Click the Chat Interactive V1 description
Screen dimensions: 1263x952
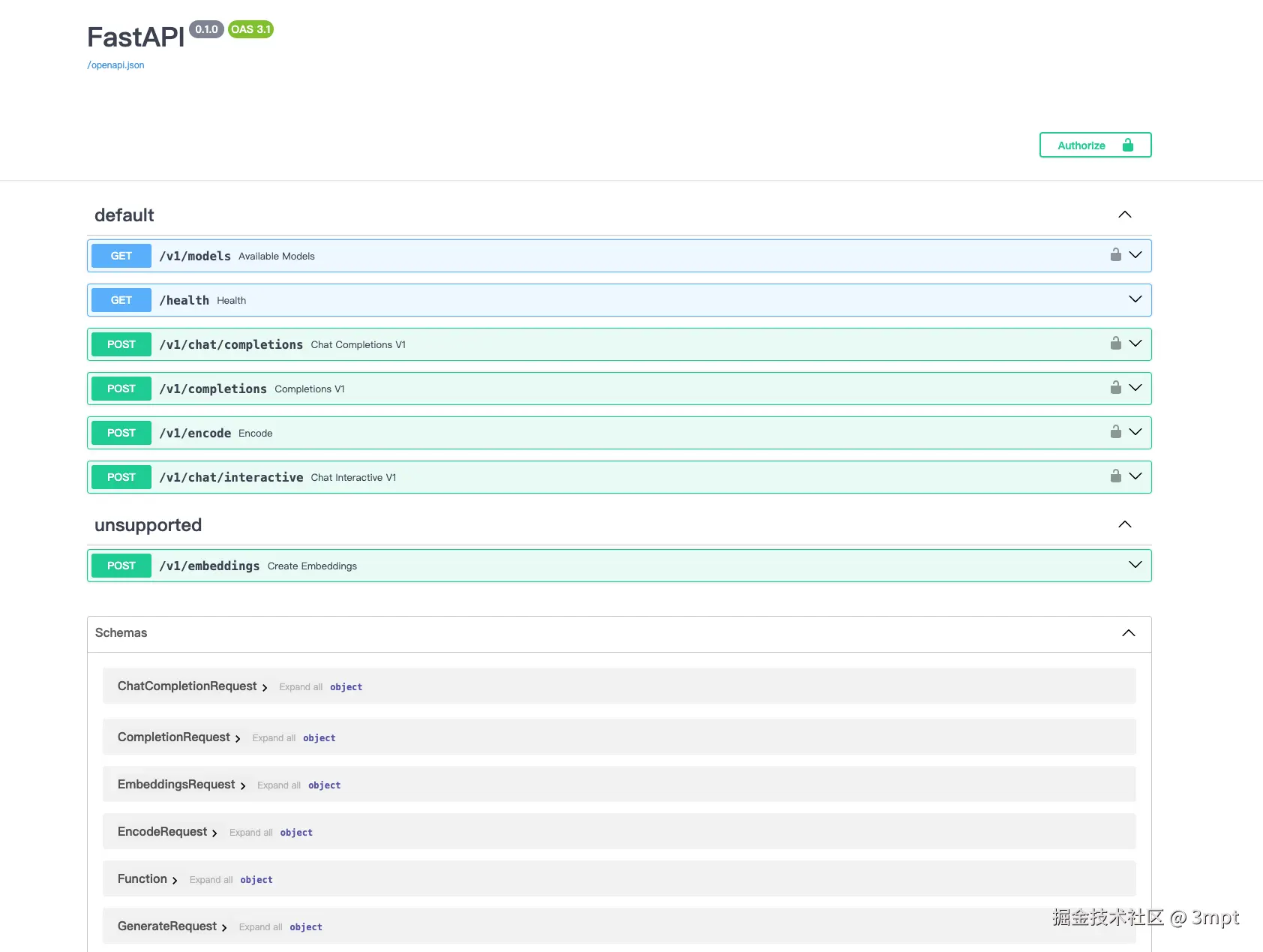pyautogui.click(x=354, y=478)
